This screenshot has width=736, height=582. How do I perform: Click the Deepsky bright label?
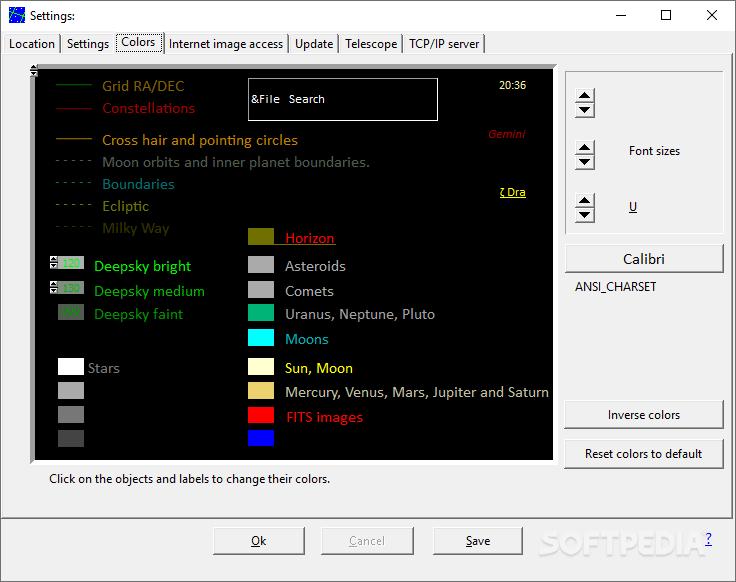coord(143,266)
